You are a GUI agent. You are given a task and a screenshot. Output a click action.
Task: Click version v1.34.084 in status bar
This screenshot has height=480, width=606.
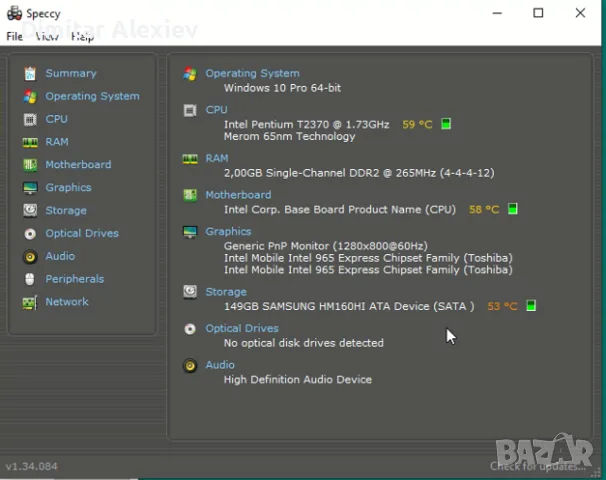coord(31,466)
